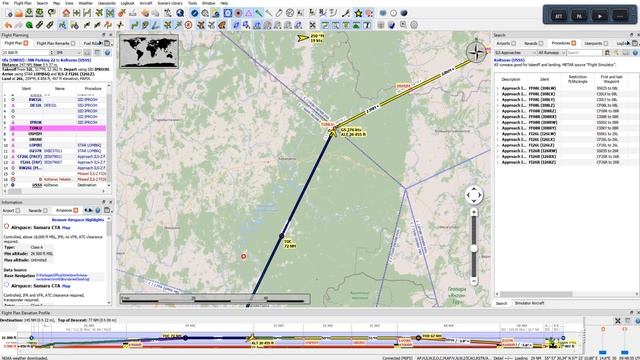Open the IFR flight type dropdown
Image resolution: width=640 pixels, height=360 pixels.
(x=69, y=53)
